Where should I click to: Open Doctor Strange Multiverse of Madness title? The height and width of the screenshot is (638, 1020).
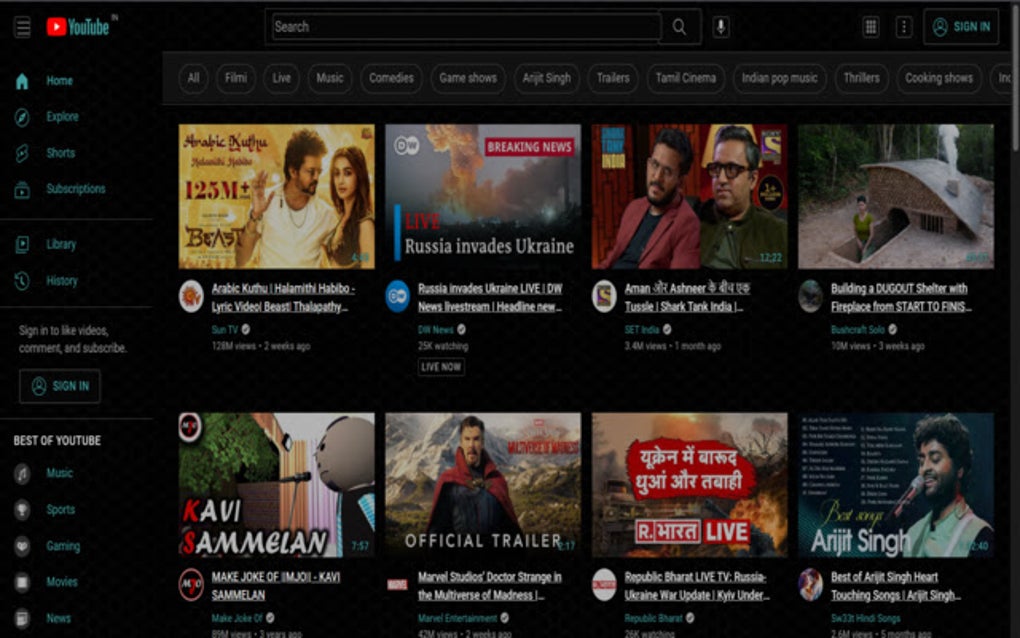pyautogui.click(x=489, y=585)
